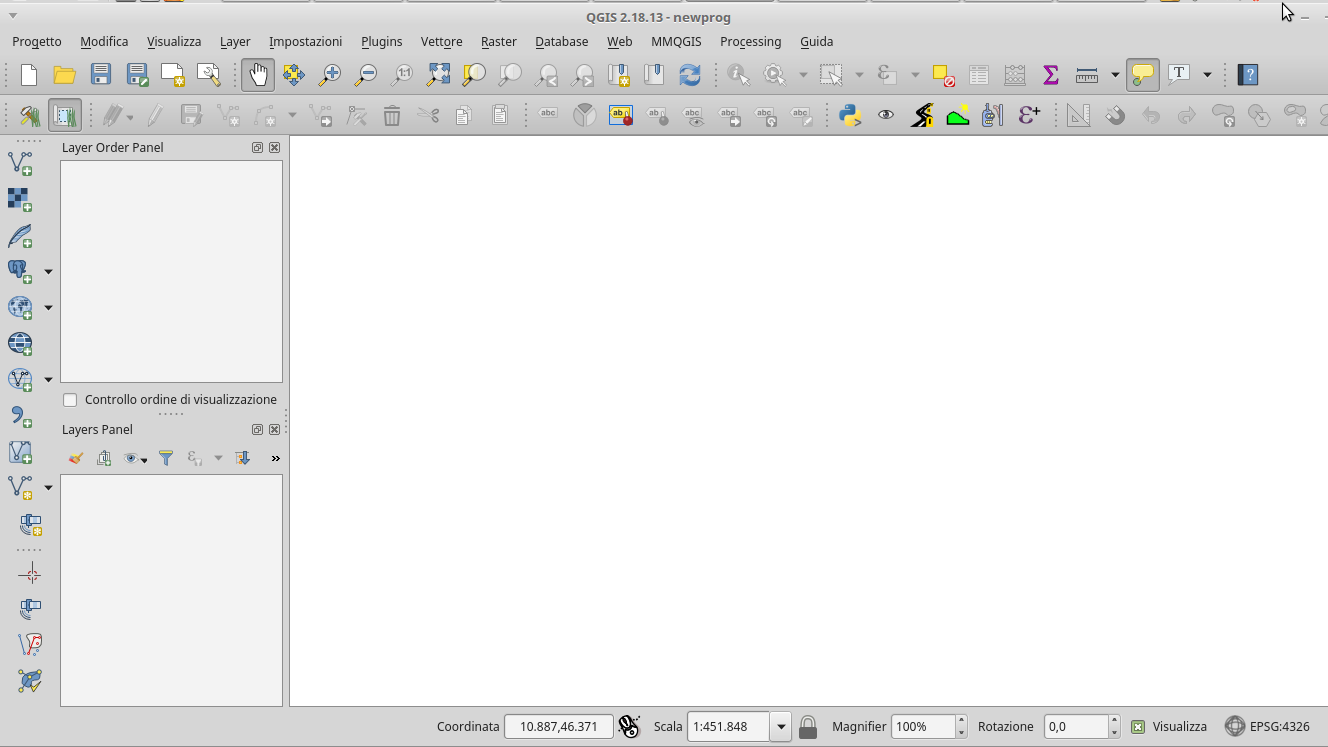Open the Processing menu

(750, 42)
